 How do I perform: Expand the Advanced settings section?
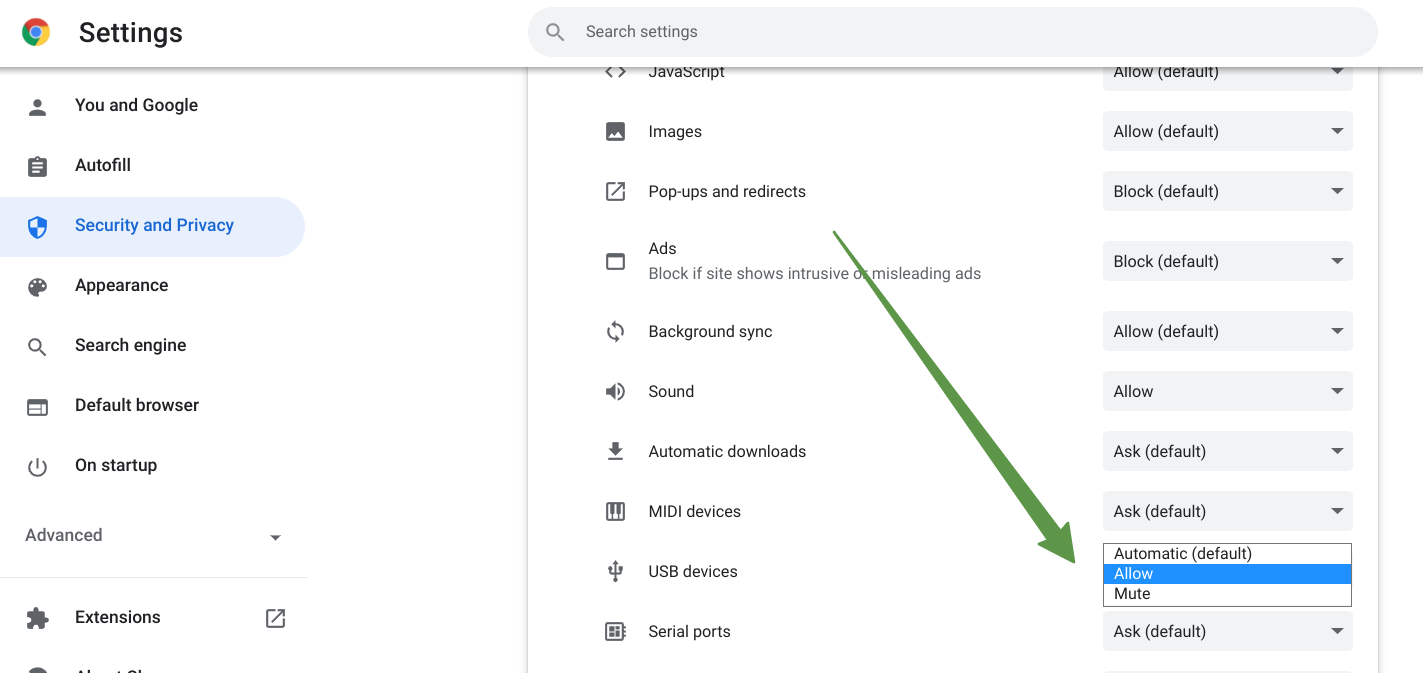pyautogui.click(x=152, y=536)
